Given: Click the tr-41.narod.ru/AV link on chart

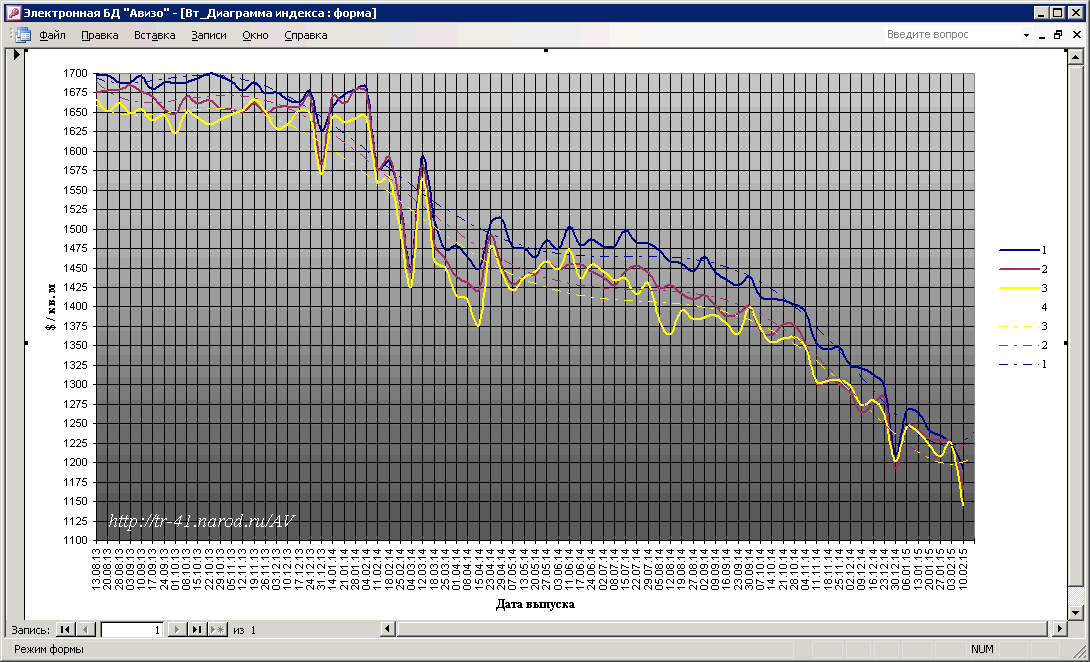Looking at the screenshot, I should [200, 520].
